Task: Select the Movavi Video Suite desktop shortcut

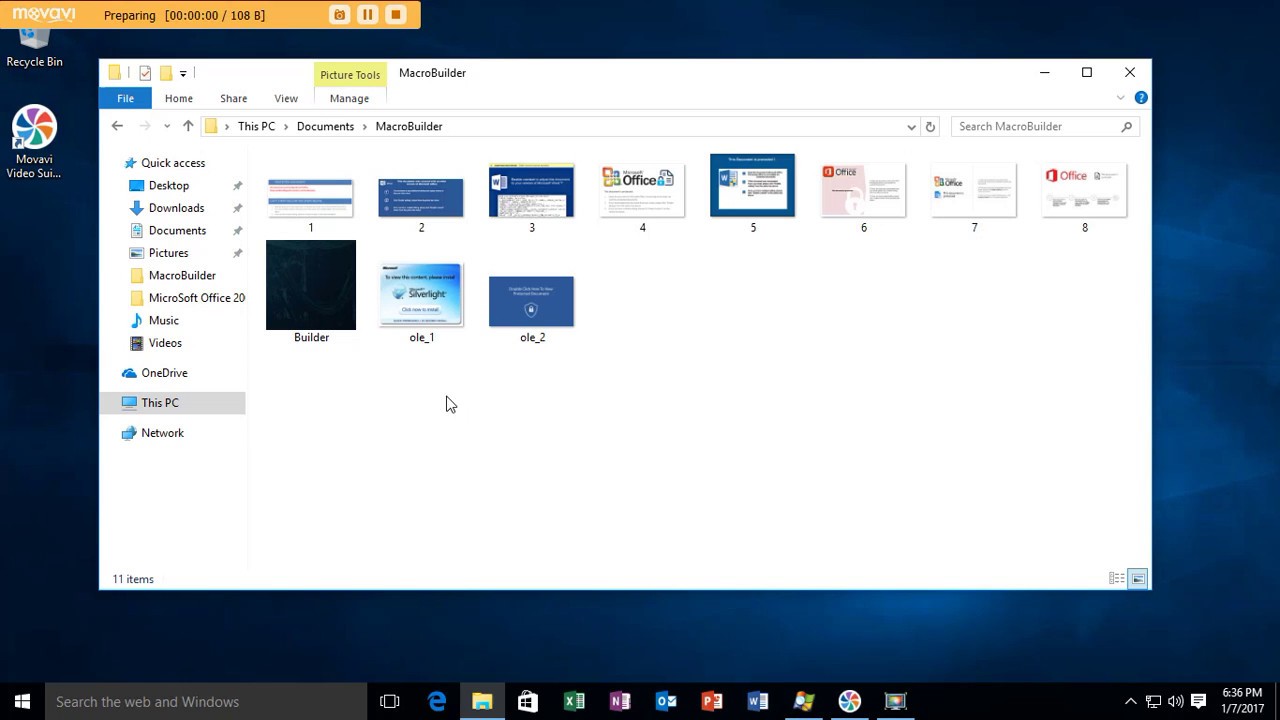Action: point(34,142)
